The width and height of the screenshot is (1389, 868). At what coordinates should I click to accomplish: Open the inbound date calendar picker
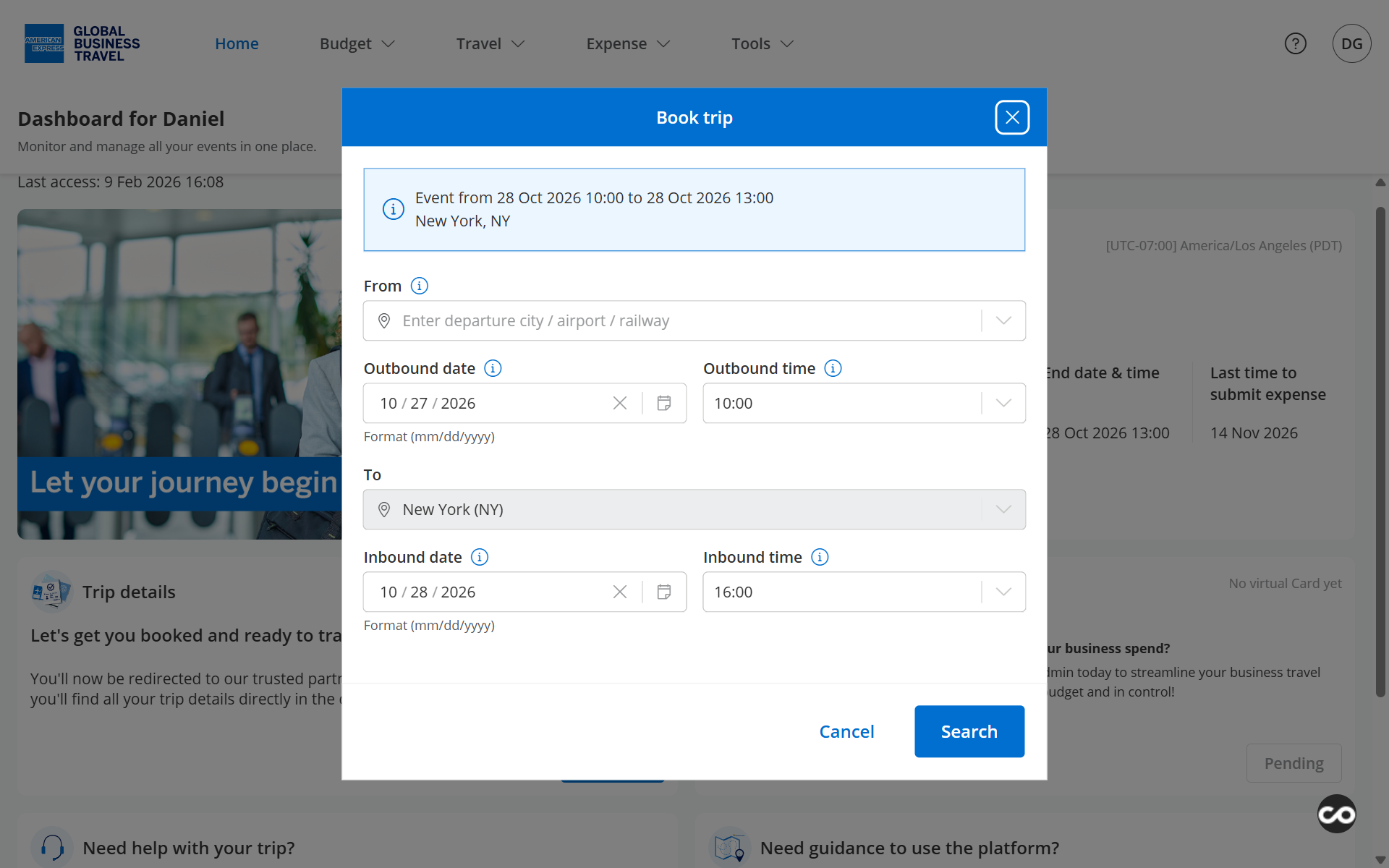click(x=663, y=592)
